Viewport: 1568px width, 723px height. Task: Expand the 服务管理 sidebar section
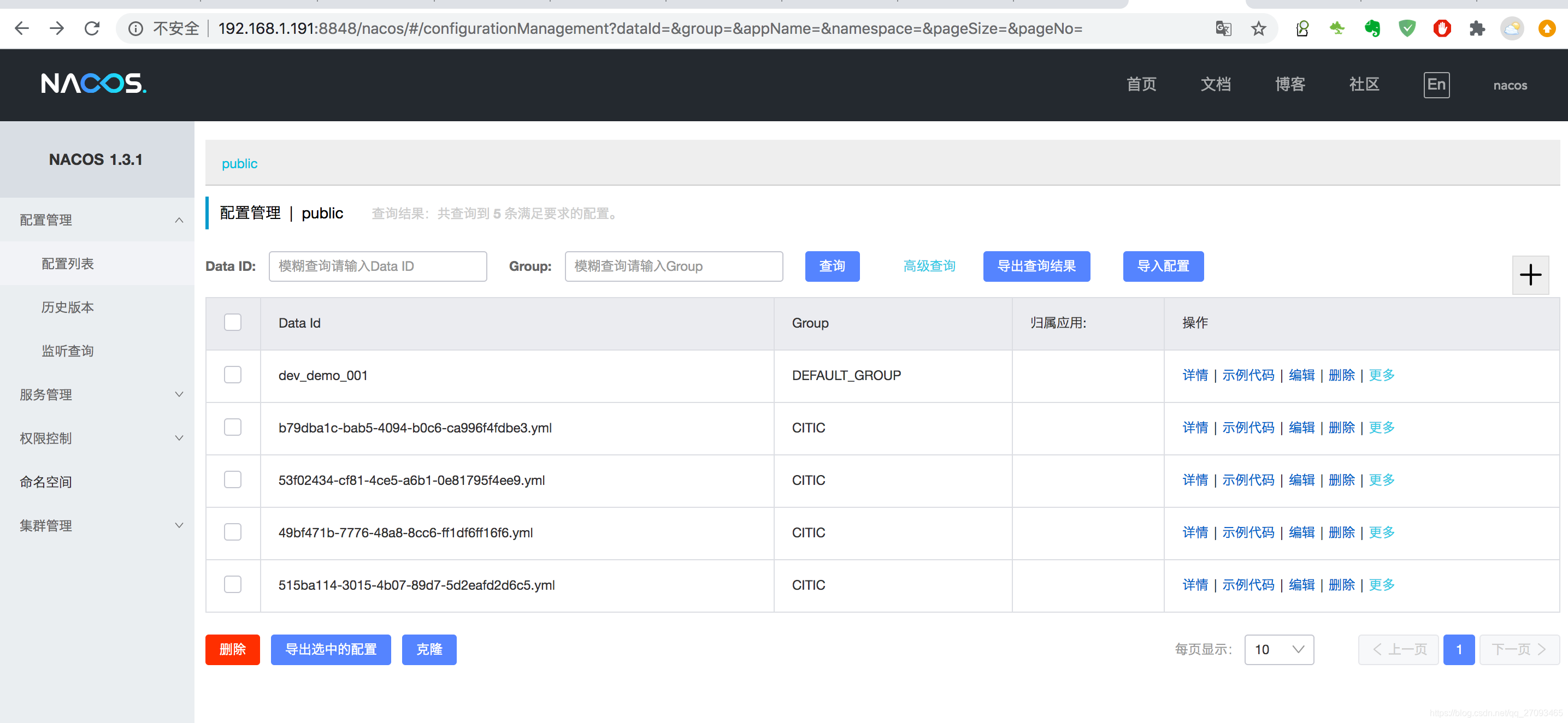point(97,394)
